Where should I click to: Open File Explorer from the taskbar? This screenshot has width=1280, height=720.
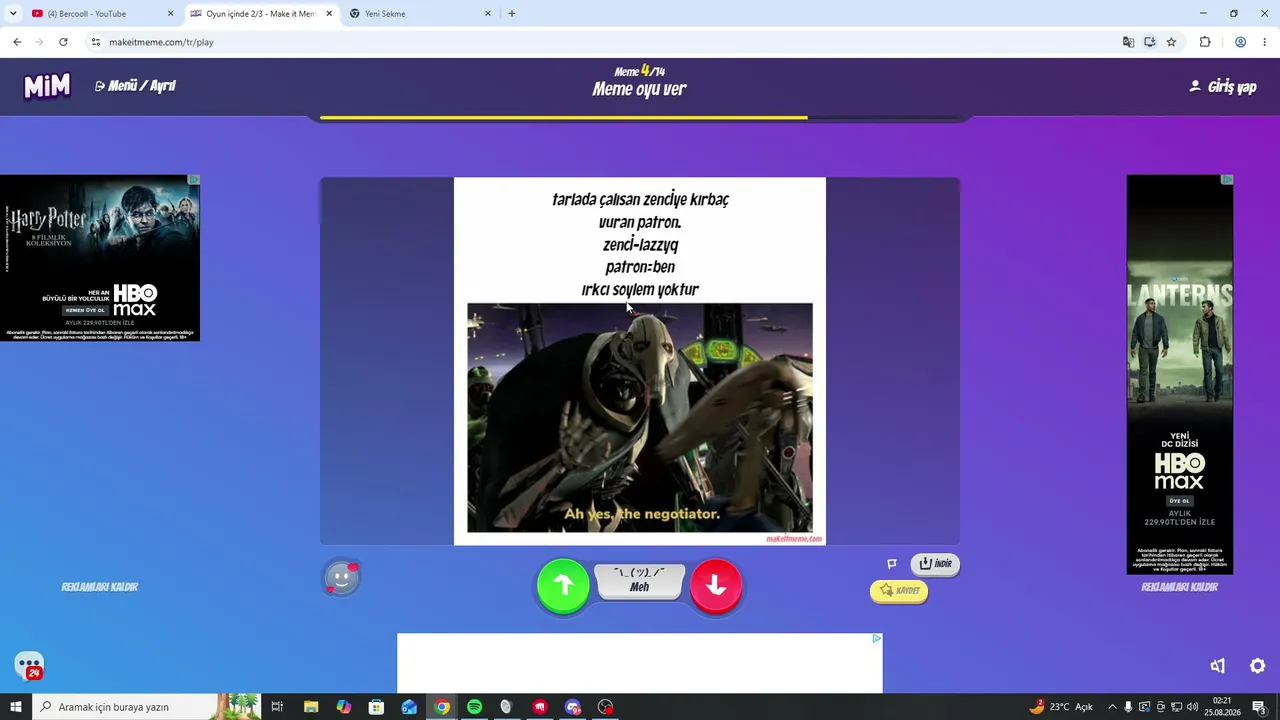[310, 707]
